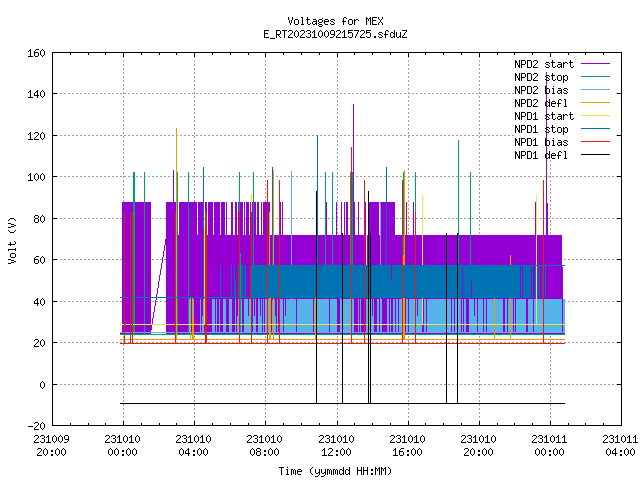Select the 'NPD2 start' legend label
Screen dimensions: 640x480
[x=544, y=64]
